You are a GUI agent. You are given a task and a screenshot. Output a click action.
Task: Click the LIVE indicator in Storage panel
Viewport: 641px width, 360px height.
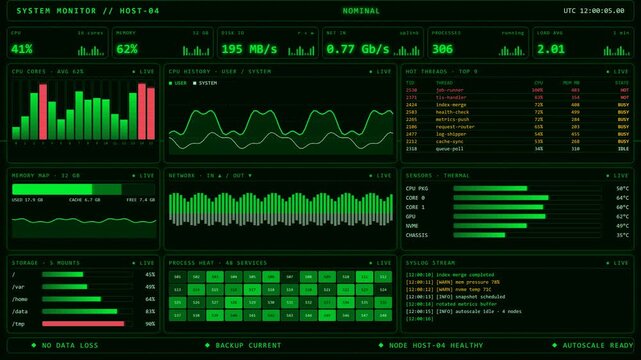[x=143, y=263]
